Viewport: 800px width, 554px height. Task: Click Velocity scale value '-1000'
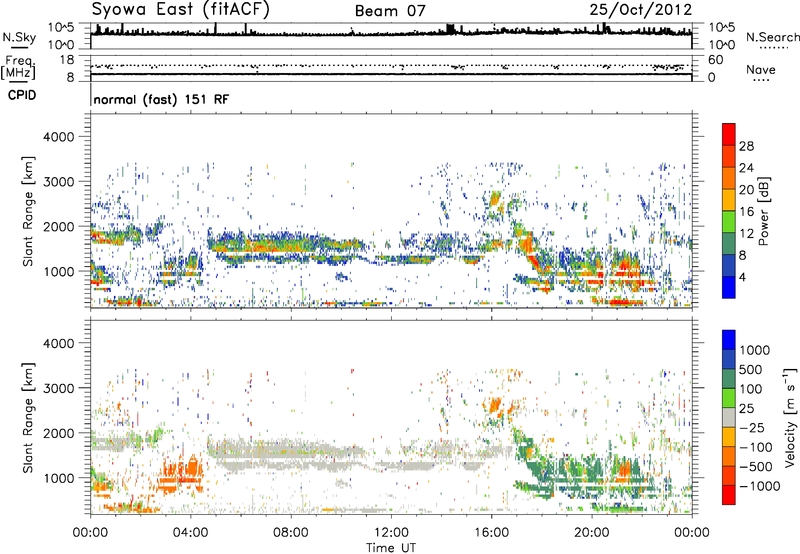point(759,486)
